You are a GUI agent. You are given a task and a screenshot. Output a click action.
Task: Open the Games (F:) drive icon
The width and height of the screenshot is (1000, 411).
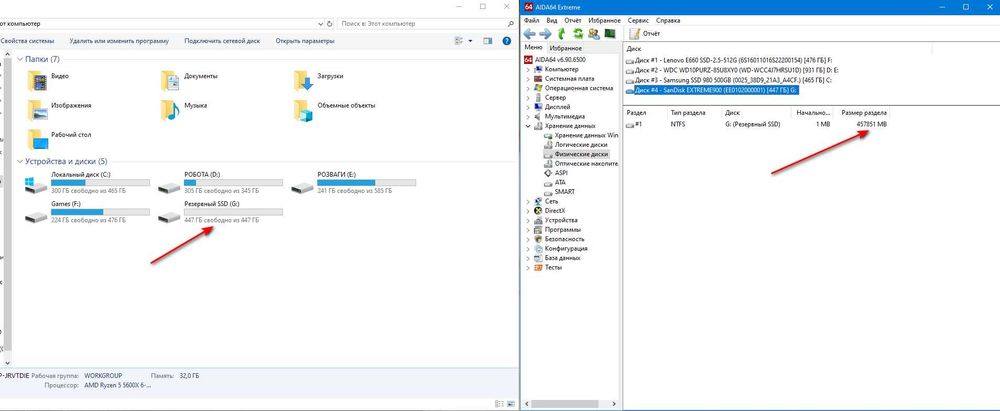[36, 217]
